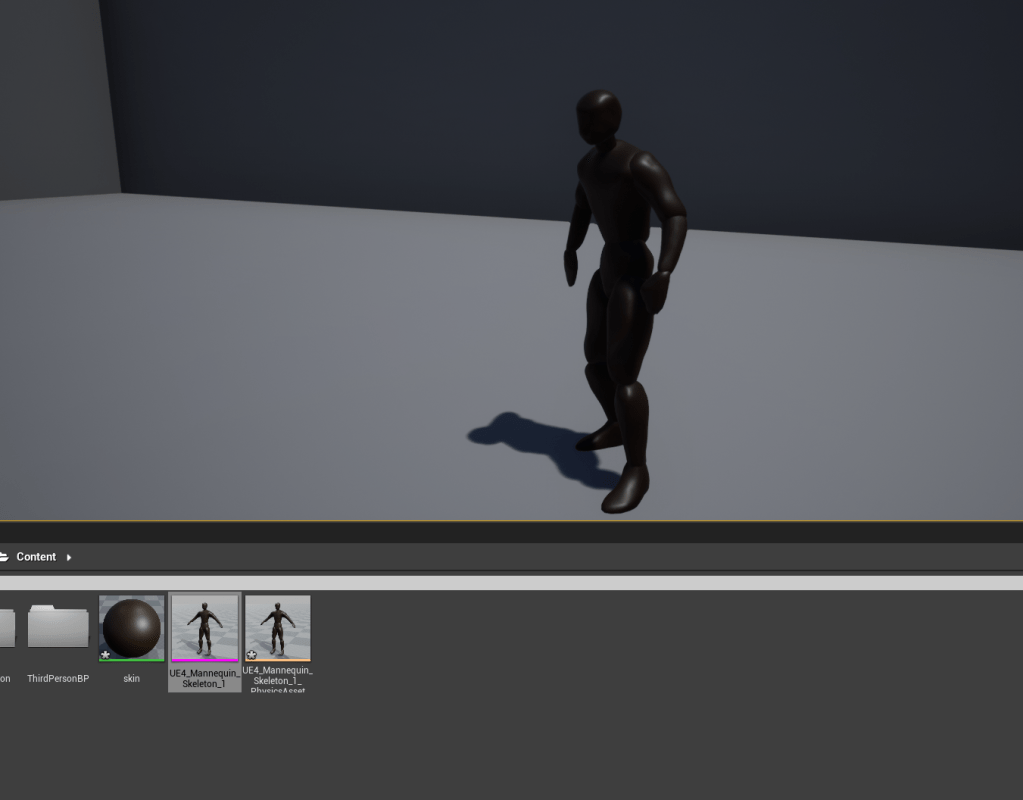The image size is (1023, 800).
Task: Select the skin material sphere thumbnail
Action: 132,628
